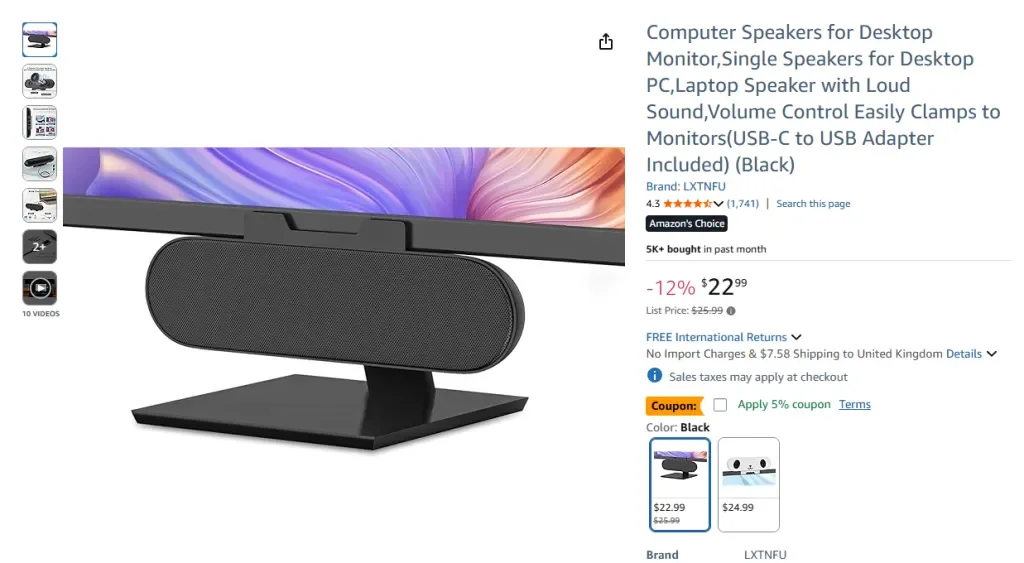1024x563 pixels.
Task: Open the 2+ more images thumbnail
Action: click(40, 247)
